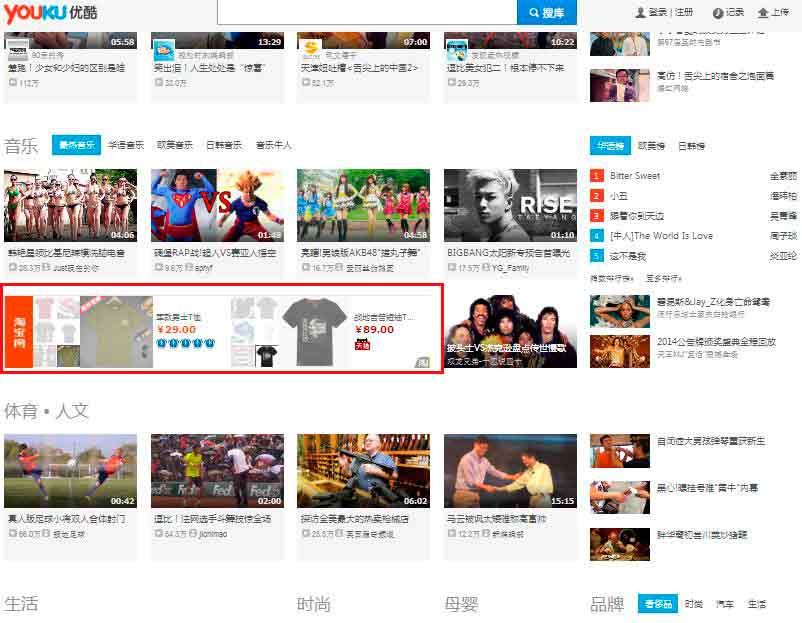Open chart entry 小丑
The image size is (802, 623).
click(618, 195)
